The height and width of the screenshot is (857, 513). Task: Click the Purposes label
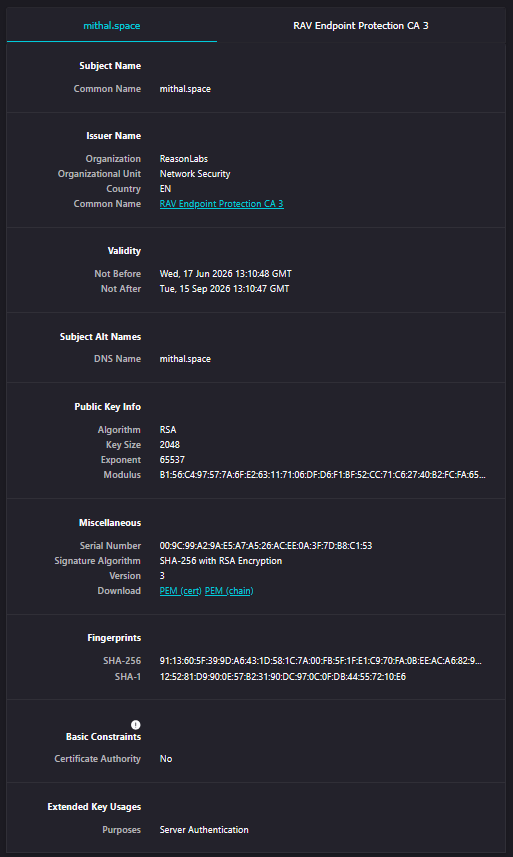click(x=121, y=830)
